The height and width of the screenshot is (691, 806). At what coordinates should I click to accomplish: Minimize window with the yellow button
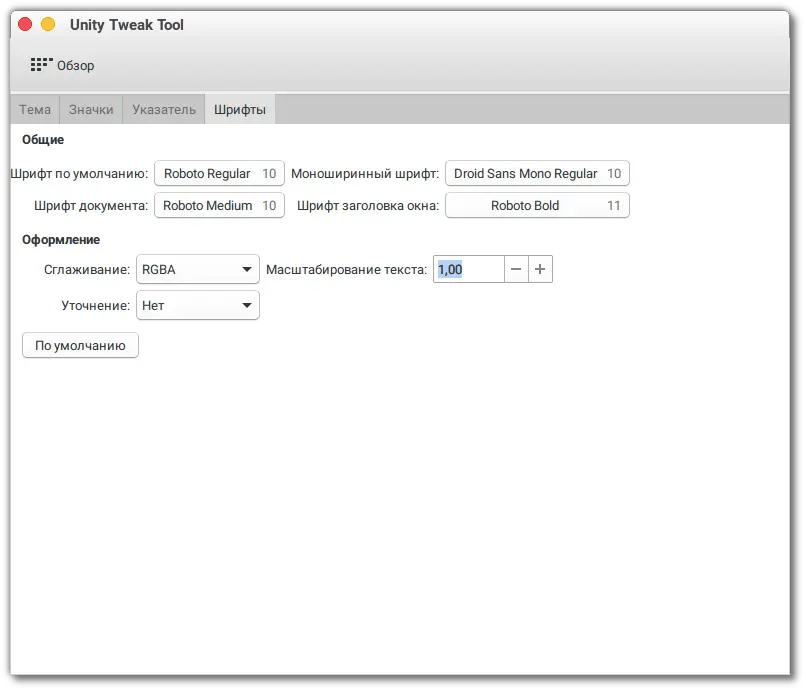[x=48, y=24]
